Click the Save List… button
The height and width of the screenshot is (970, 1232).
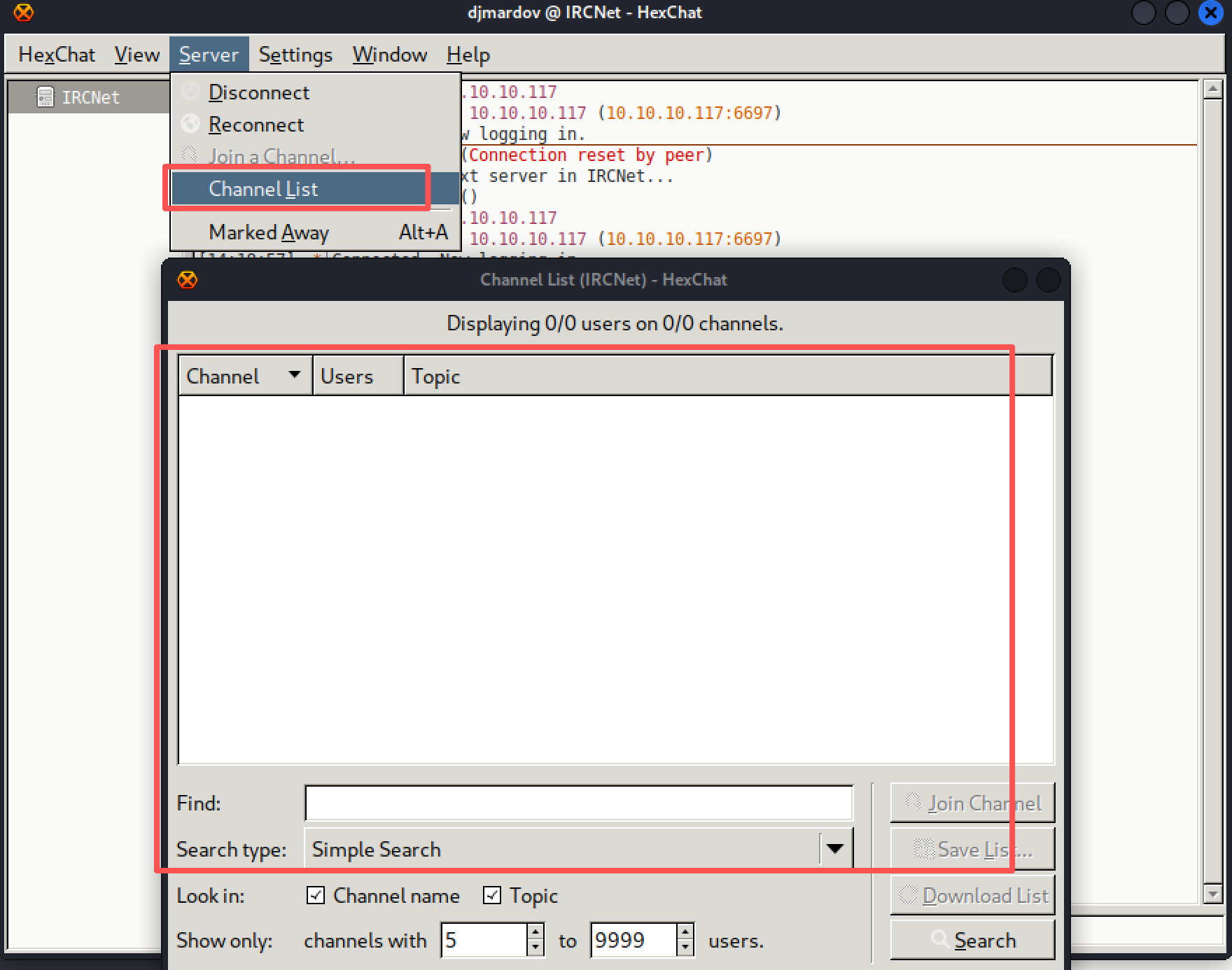click(x=972, y=849)
